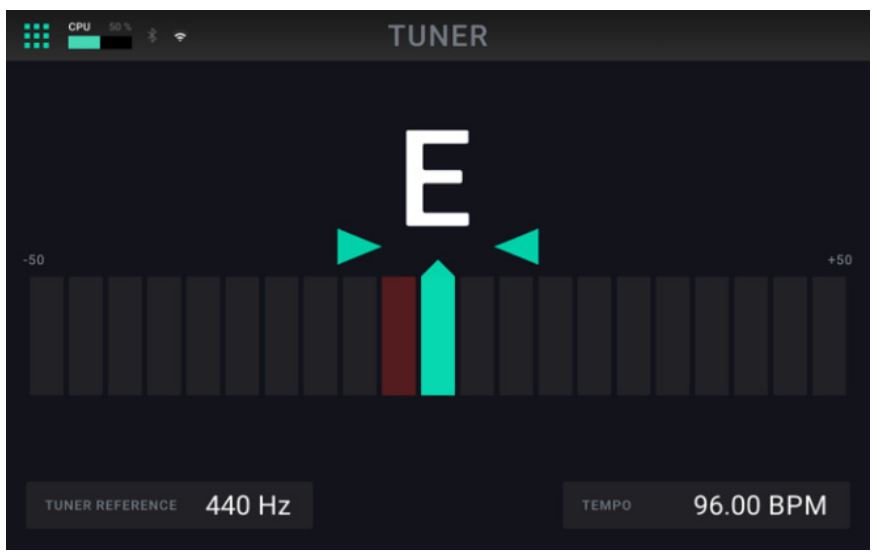Click the Wi-Fi status icon
877x556 pixels.
coord(180,37)
